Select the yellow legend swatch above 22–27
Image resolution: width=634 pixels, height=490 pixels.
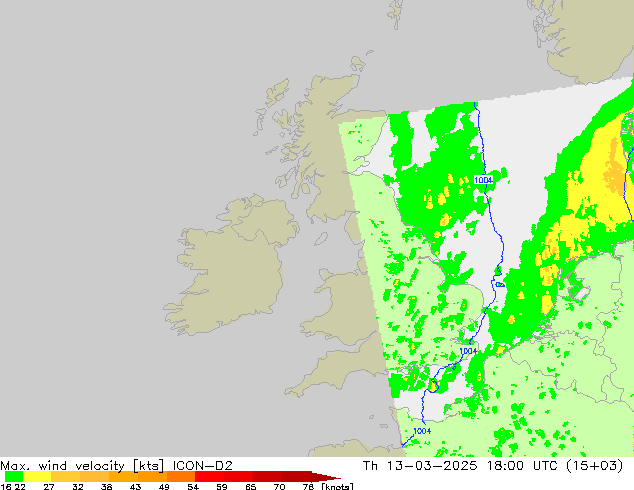click(37, 477)
